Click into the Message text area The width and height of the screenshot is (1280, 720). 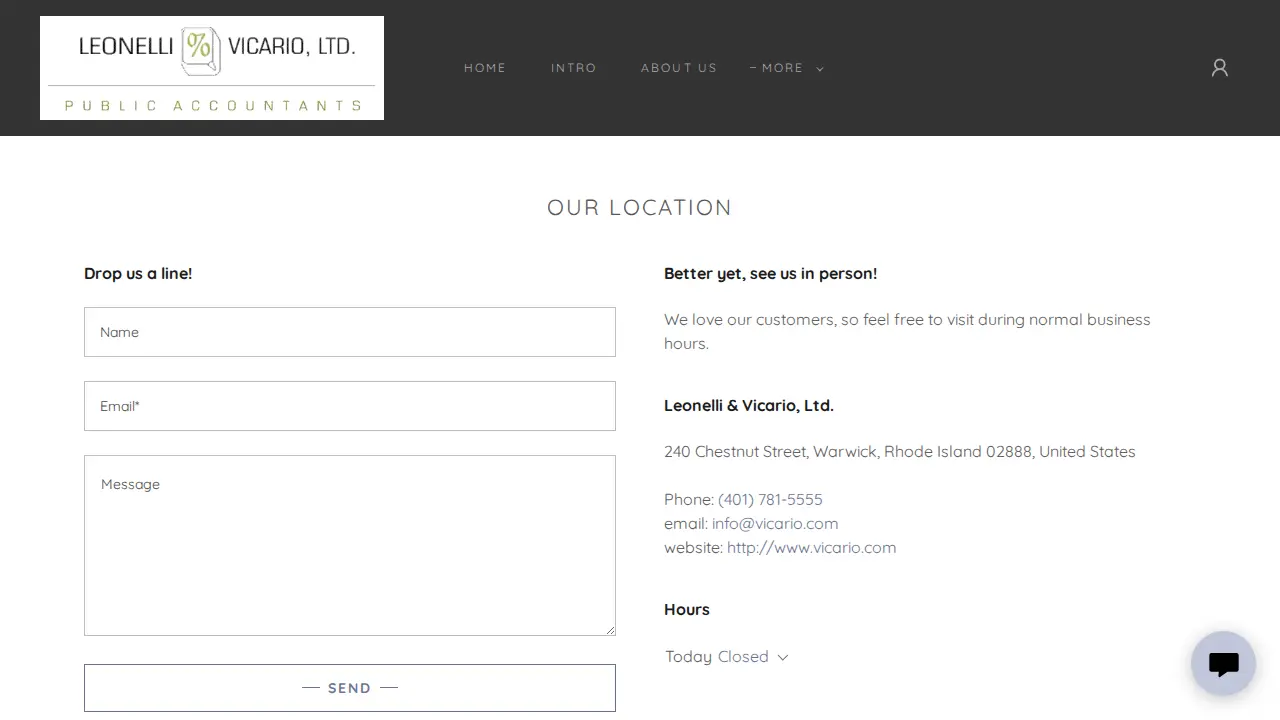pyautogui.click(x=350, y=545)
